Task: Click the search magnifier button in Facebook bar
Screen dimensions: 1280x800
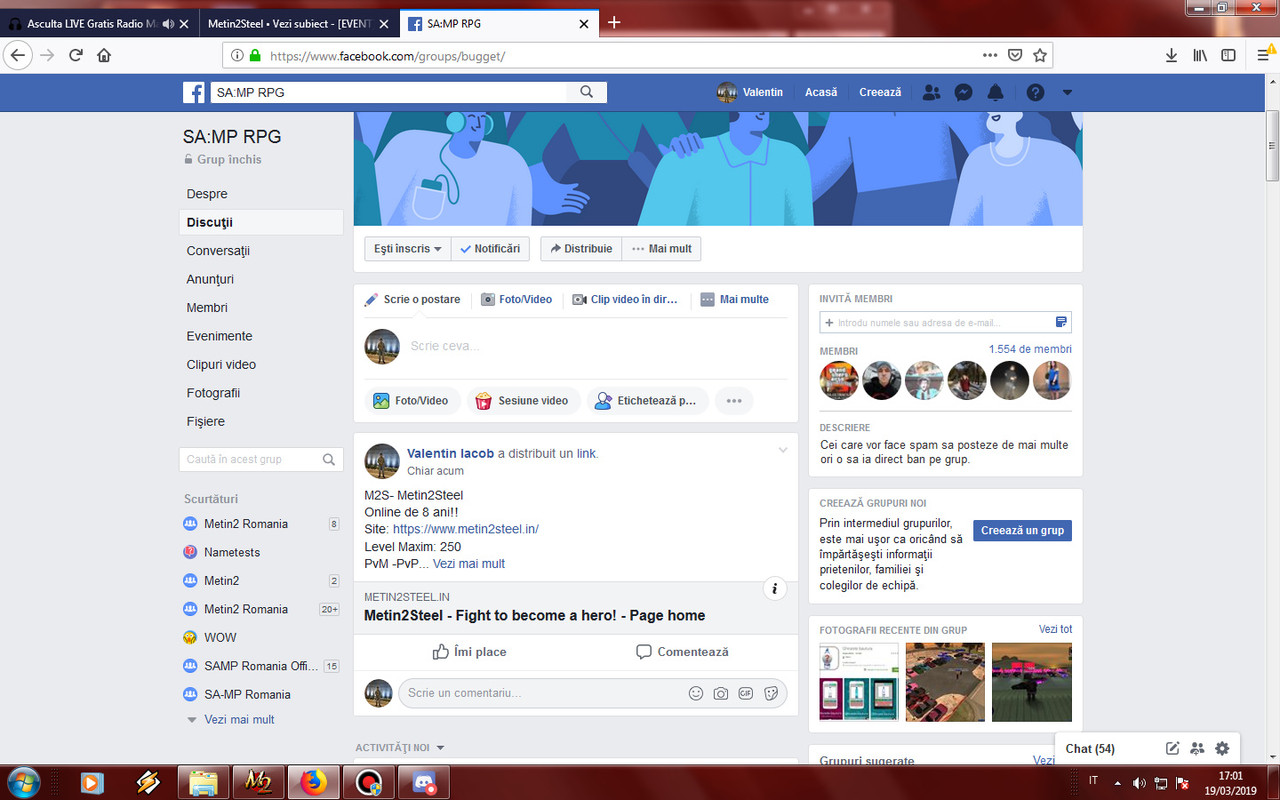Action: [587, 92]
